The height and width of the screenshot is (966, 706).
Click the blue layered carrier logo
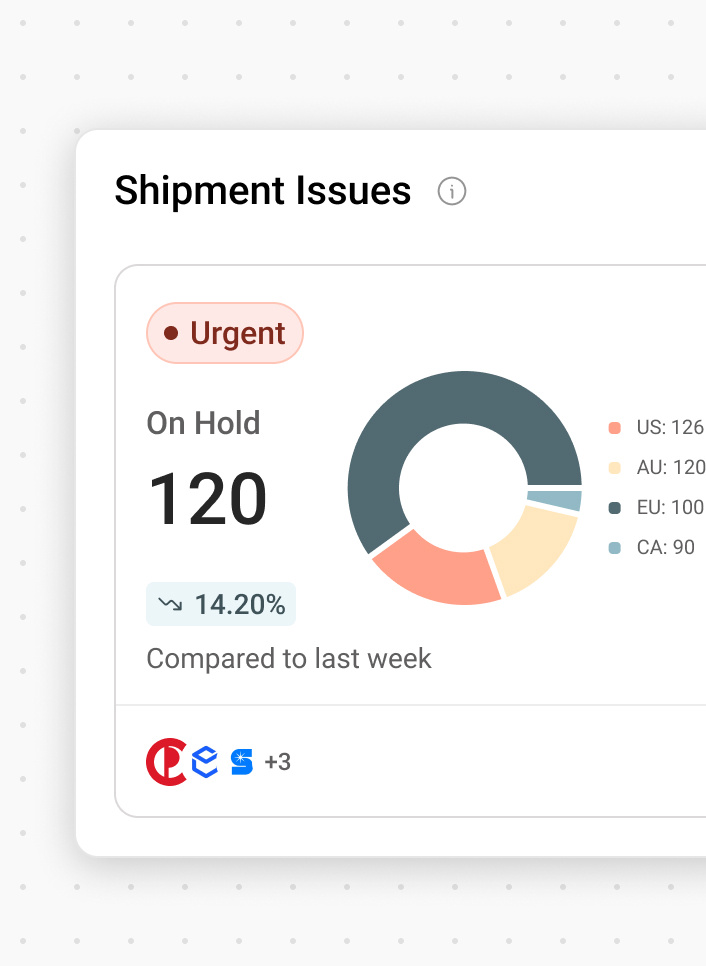click(205, 762)
